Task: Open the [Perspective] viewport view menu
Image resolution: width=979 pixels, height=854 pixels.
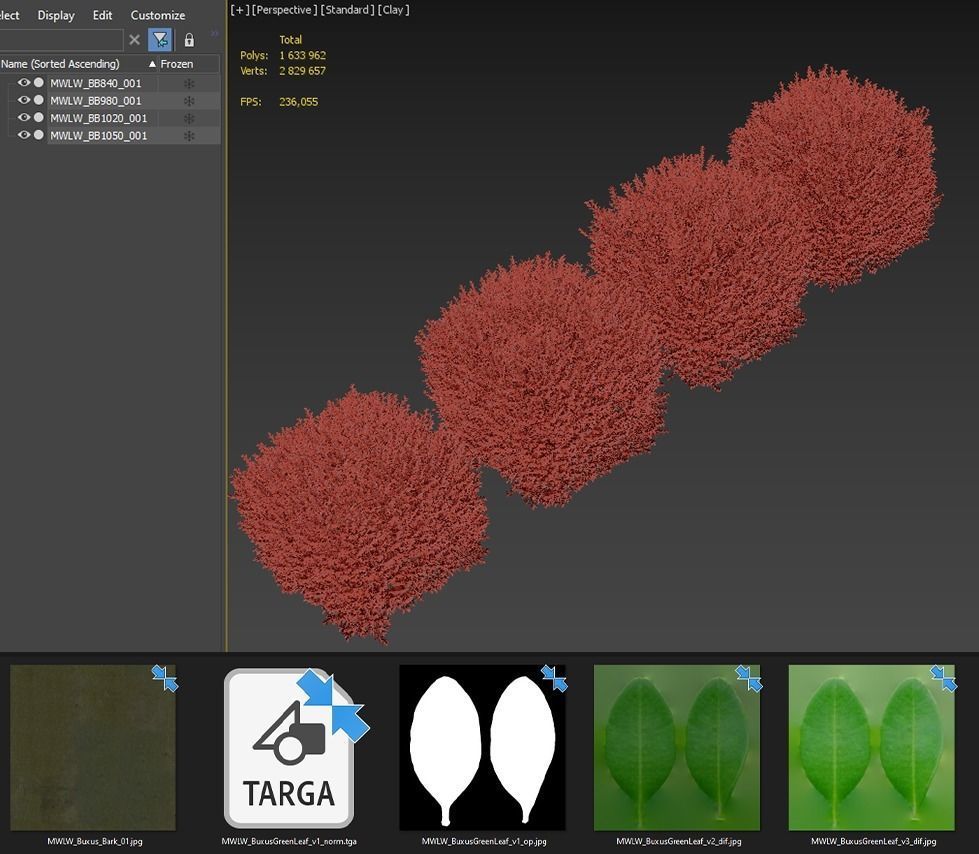Action: (x=284, y=10)
